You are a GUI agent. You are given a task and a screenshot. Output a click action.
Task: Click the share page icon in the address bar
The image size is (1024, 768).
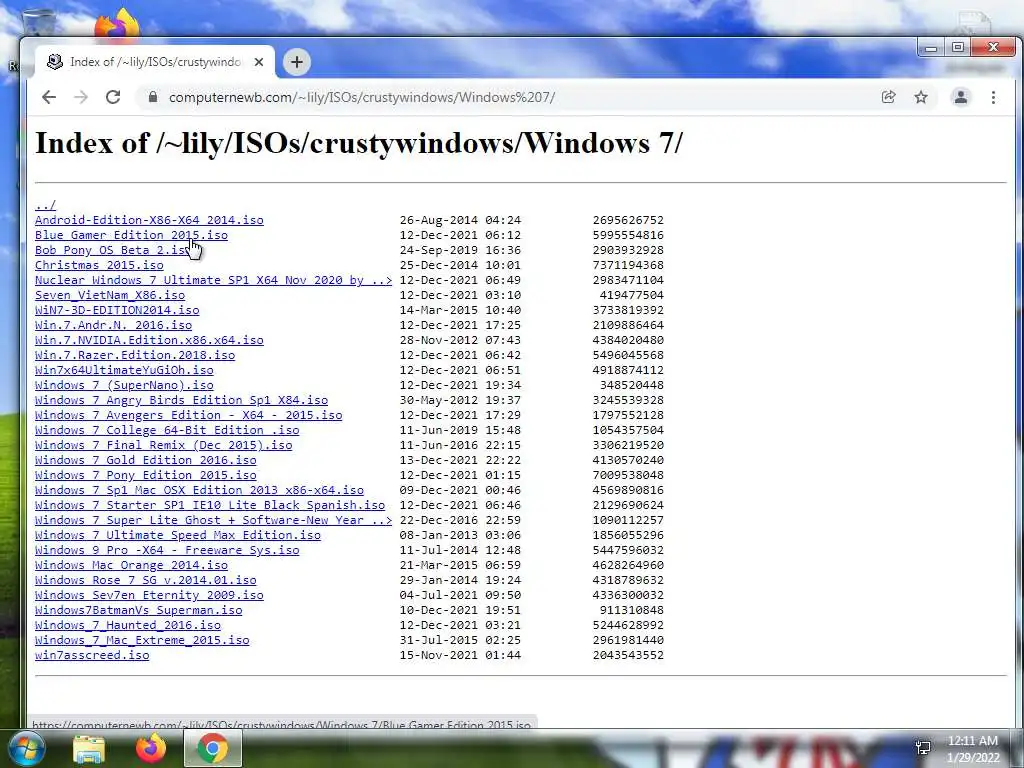coord(888,97)
